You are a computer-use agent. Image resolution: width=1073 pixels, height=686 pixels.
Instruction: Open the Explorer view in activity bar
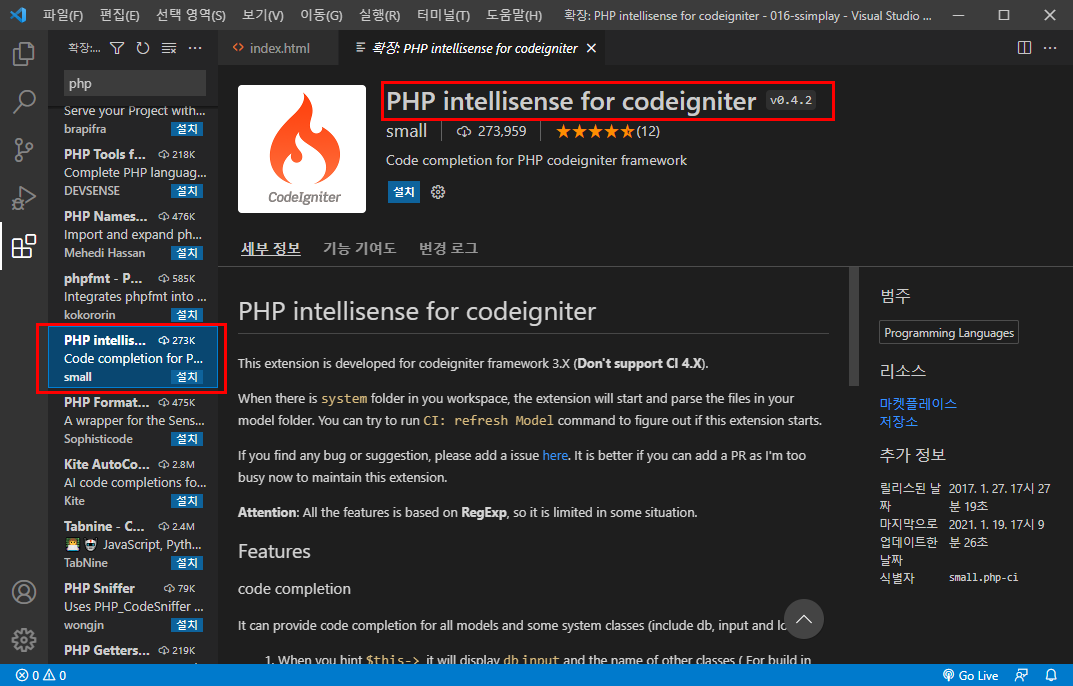(24, 53)
